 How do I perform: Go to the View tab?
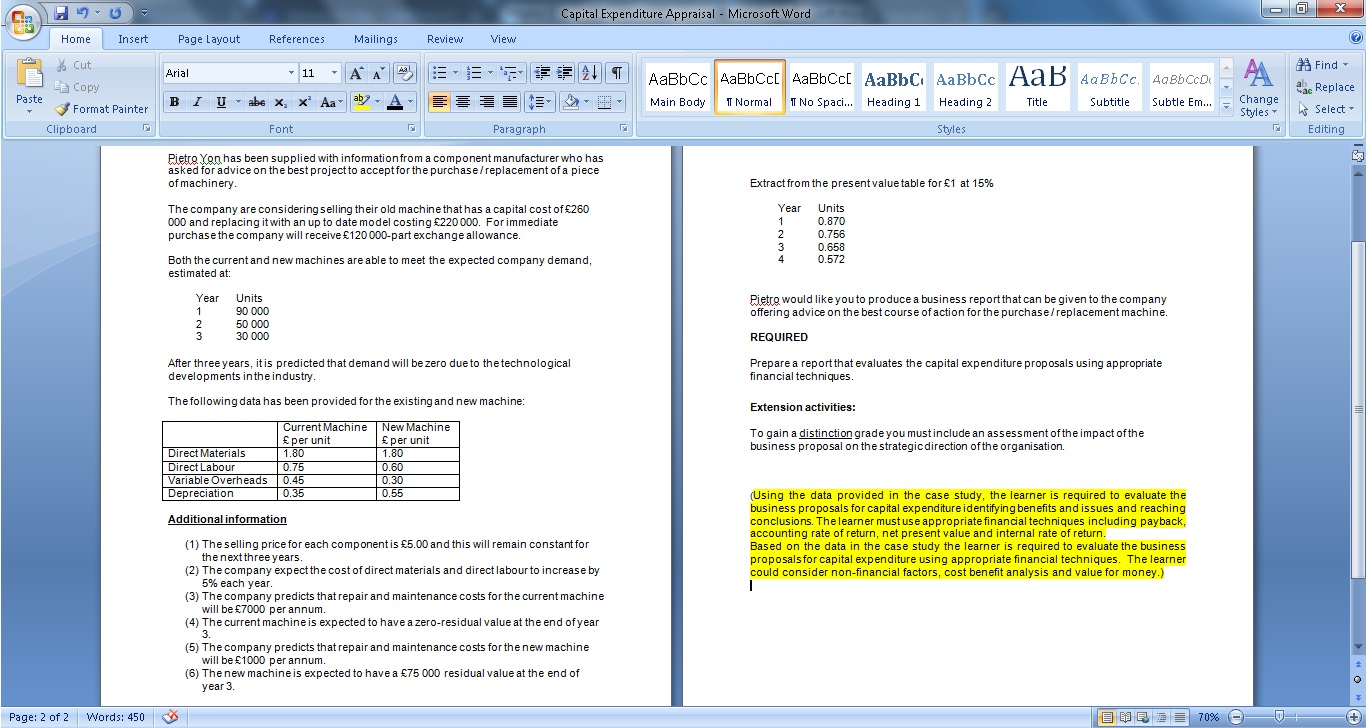pyautogui.click(x=503, y=39)
